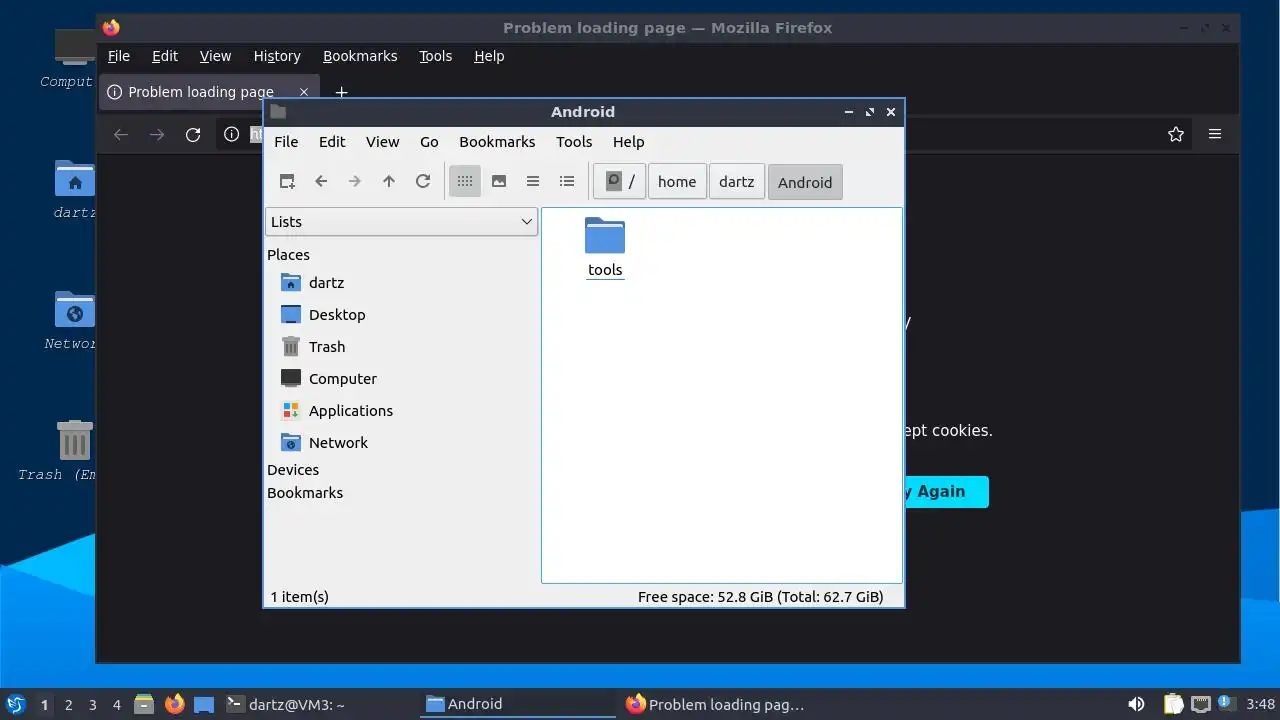Switch to compact list view mode
Screen dimensions: 1280x720
[533, 181]
